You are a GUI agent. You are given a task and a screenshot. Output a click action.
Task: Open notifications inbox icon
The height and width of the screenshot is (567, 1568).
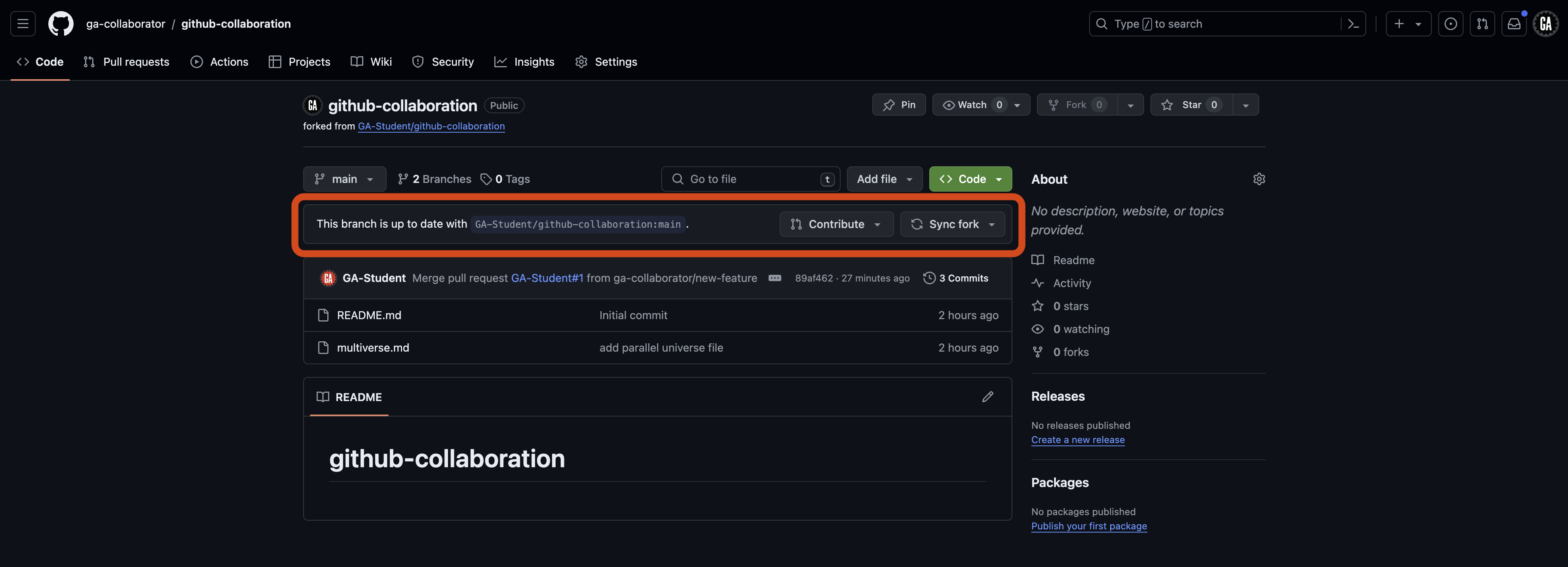[1514, 24]
